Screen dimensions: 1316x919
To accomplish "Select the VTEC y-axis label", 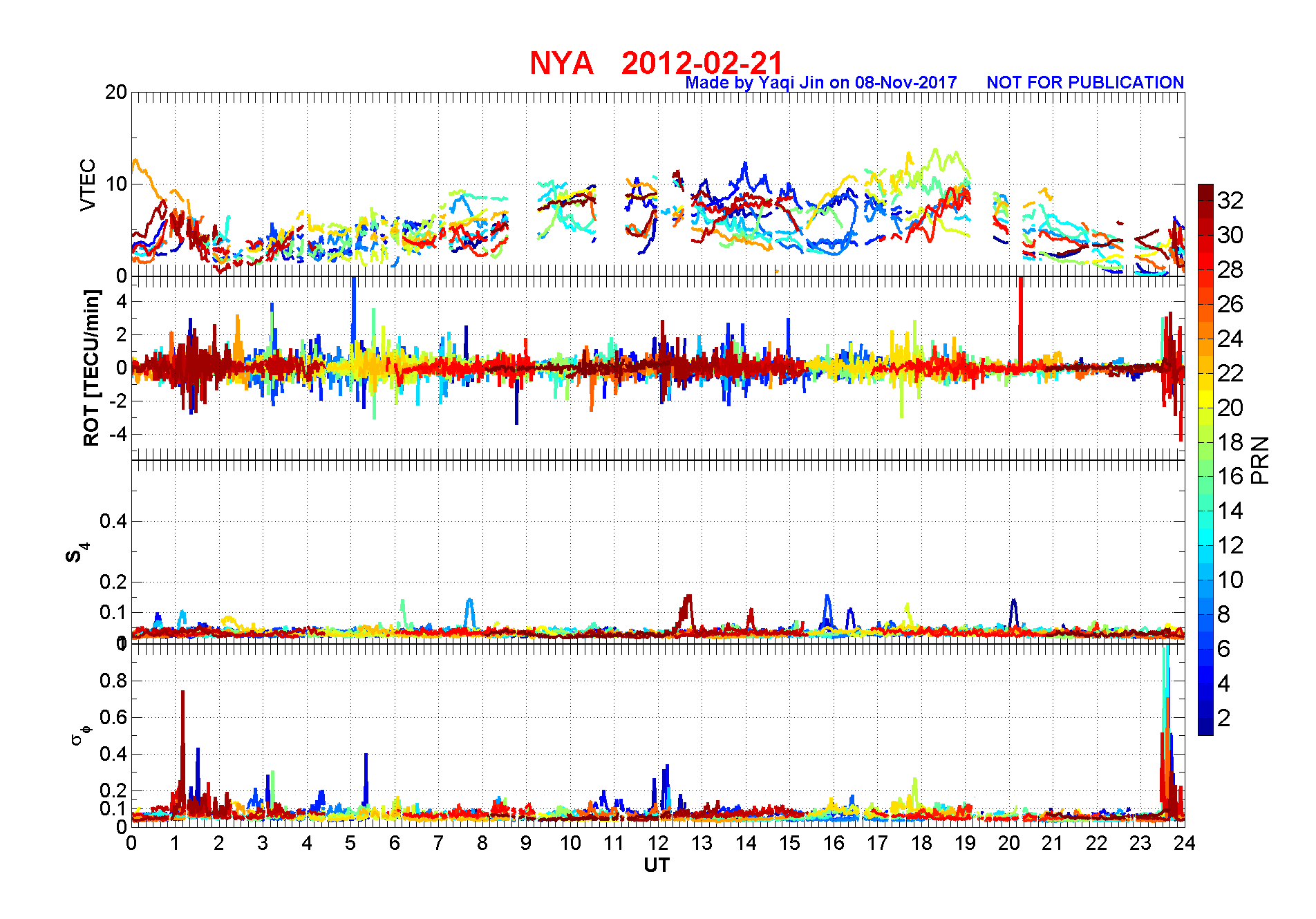I will (88, 184).
